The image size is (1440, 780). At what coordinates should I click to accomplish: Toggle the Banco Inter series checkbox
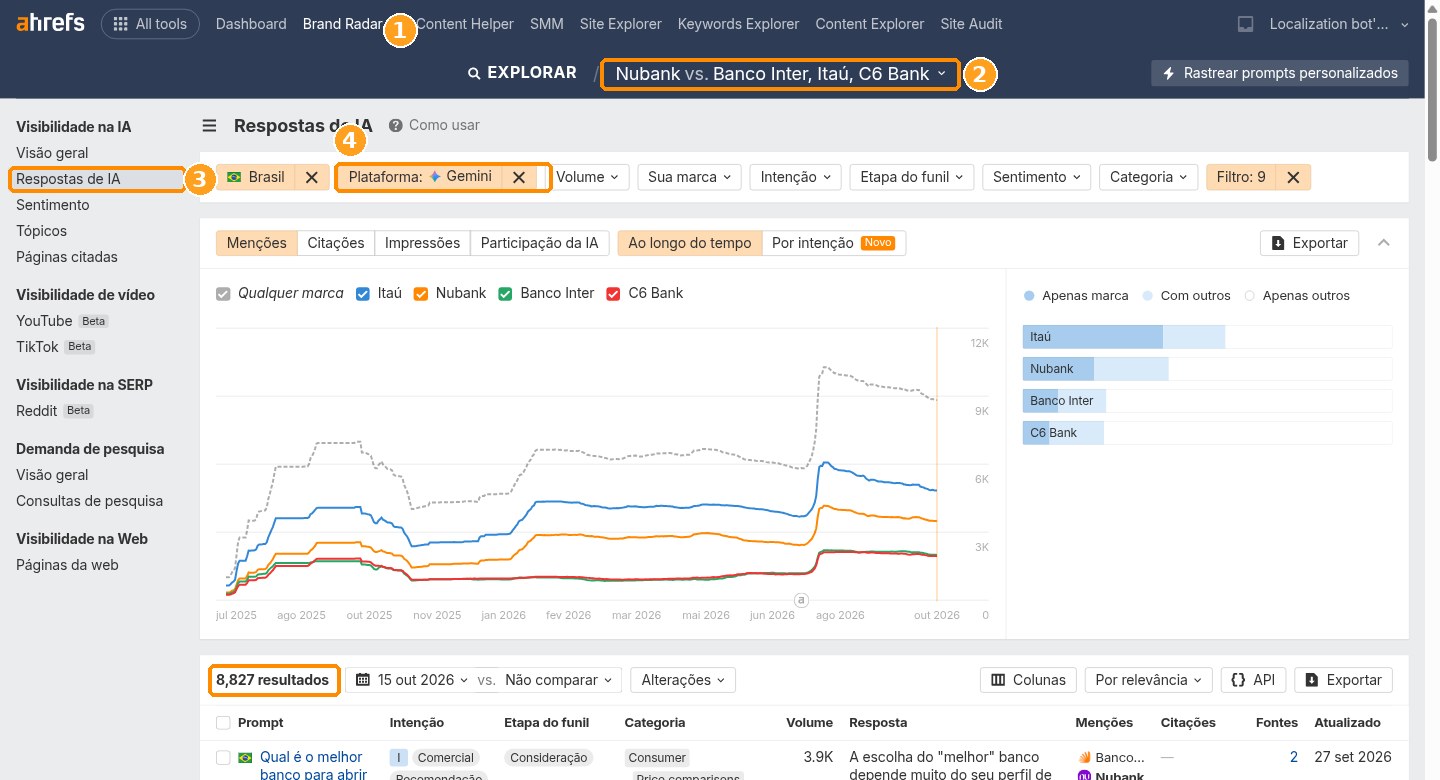click(x=505, y=294)
